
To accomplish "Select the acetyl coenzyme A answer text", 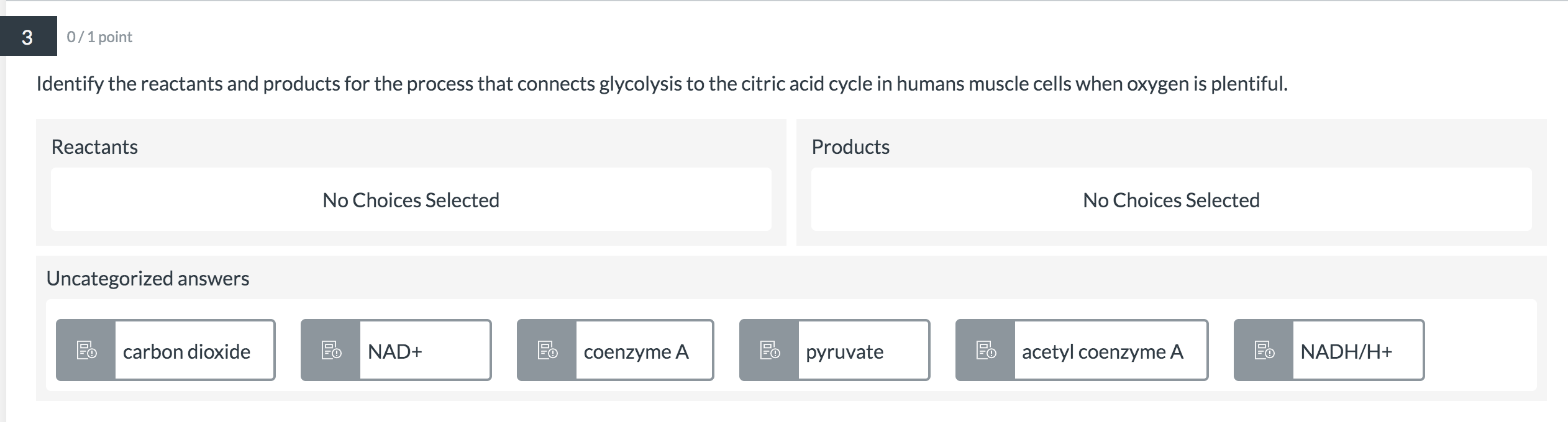I will pos(1103,352).
